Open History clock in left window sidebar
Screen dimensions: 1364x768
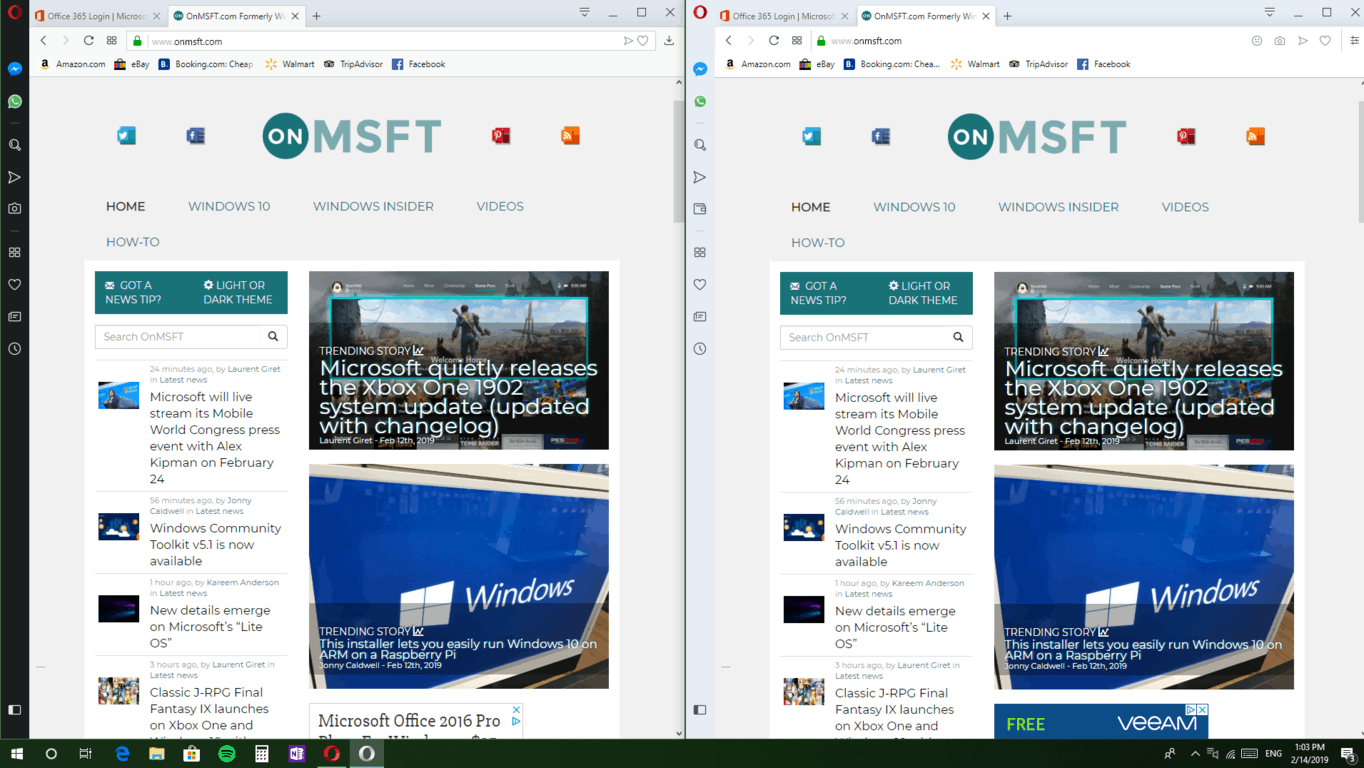tap(15, 349)
